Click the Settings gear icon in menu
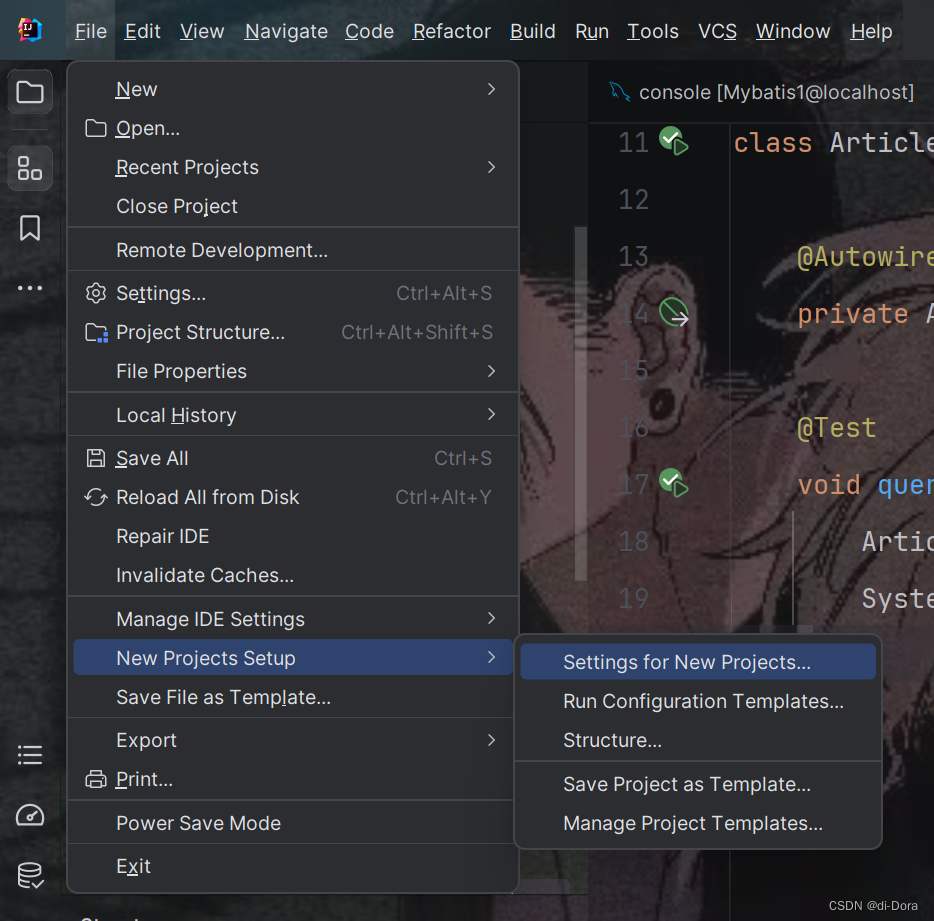The height and width of the screenshot is (921, 934). (x=96, y=293)
